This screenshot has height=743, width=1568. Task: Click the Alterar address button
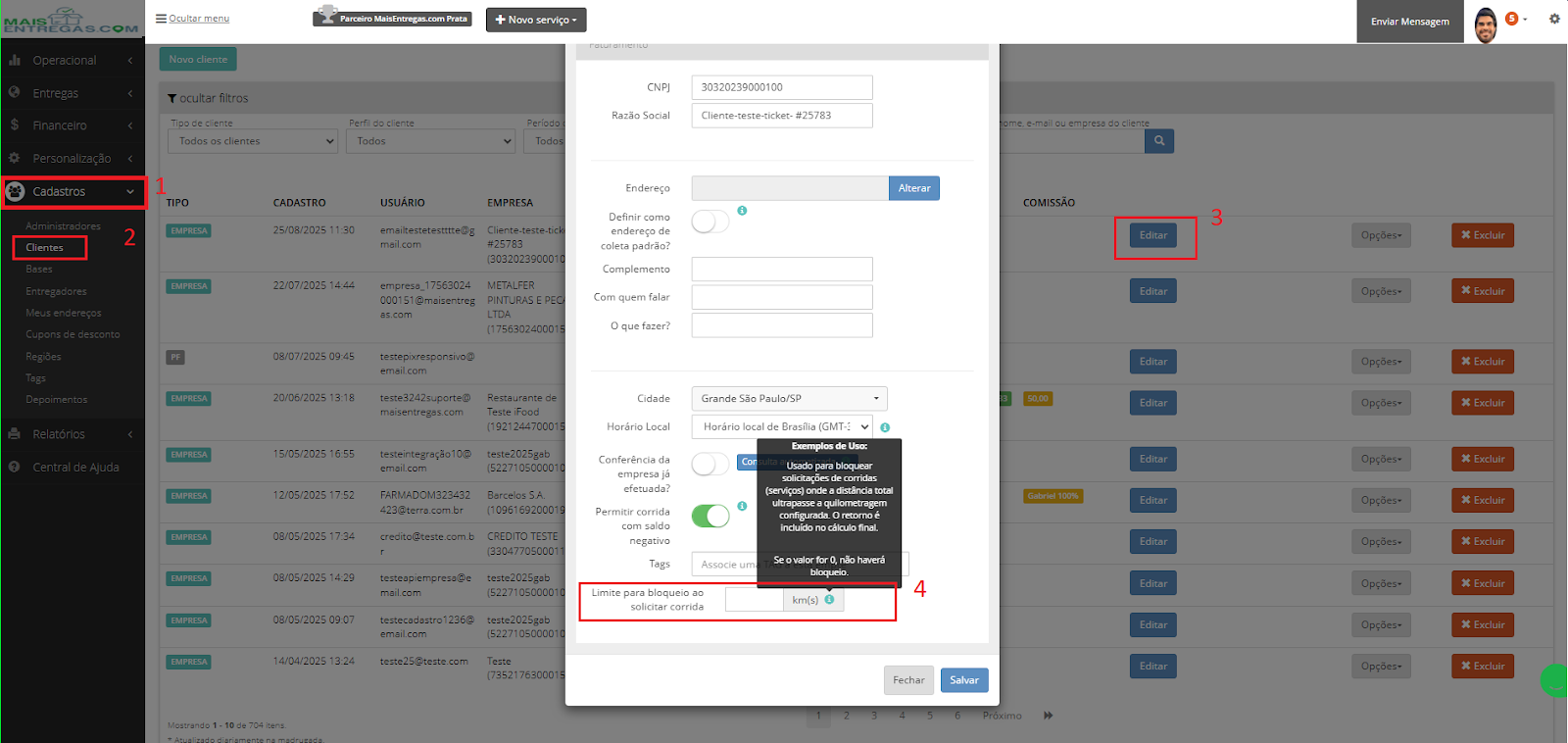click(x=914, y=188)
